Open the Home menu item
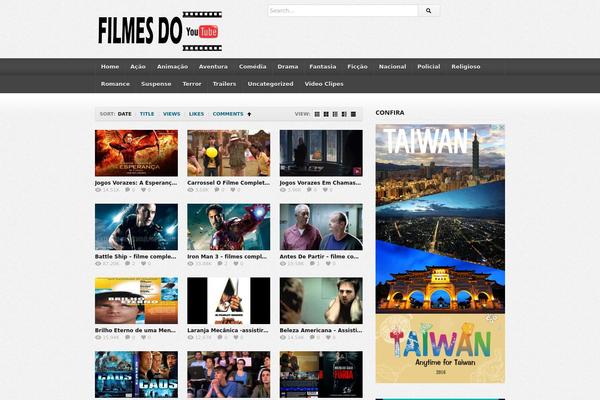This screenshot has width=600, height=400. click(x=110, y=67)
